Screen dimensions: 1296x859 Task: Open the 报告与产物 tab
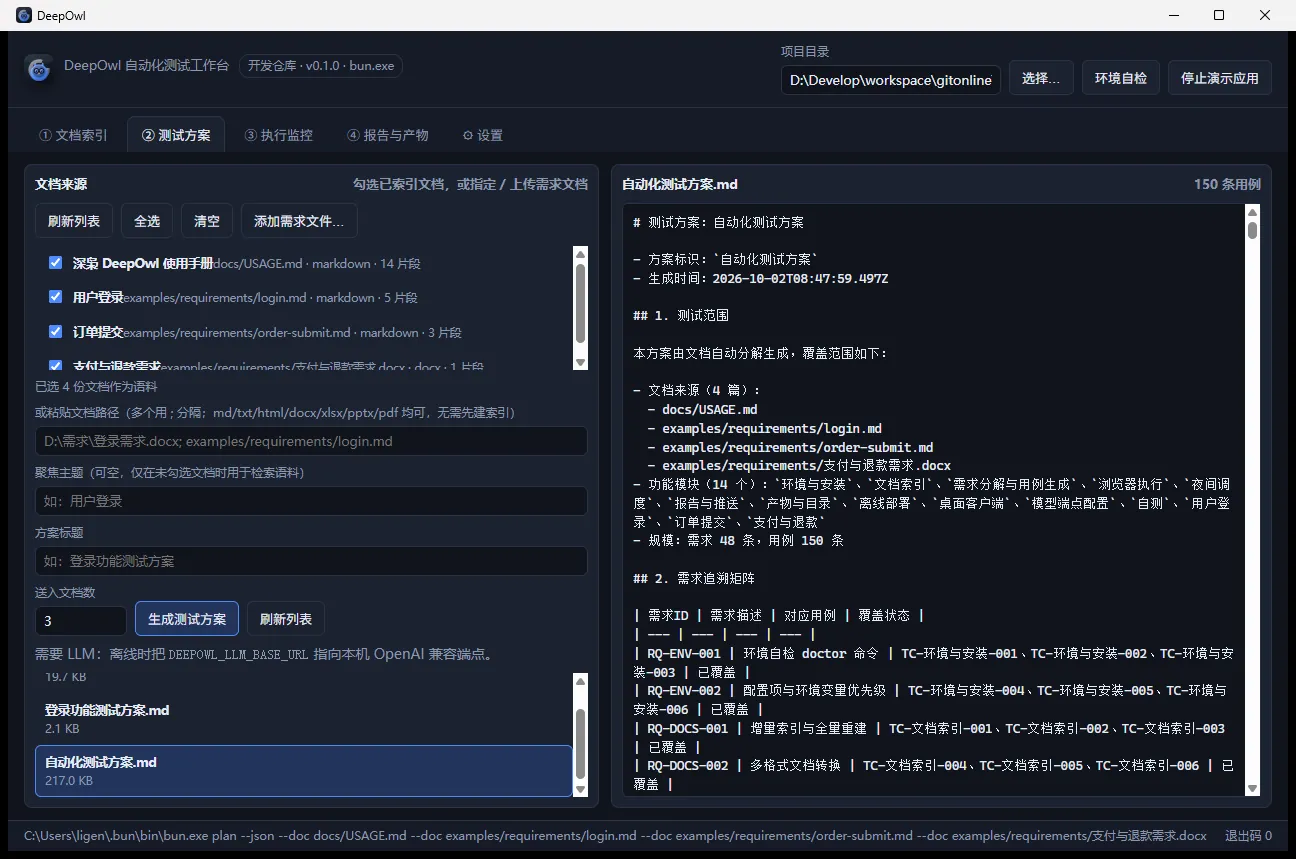tap(388, 135)
